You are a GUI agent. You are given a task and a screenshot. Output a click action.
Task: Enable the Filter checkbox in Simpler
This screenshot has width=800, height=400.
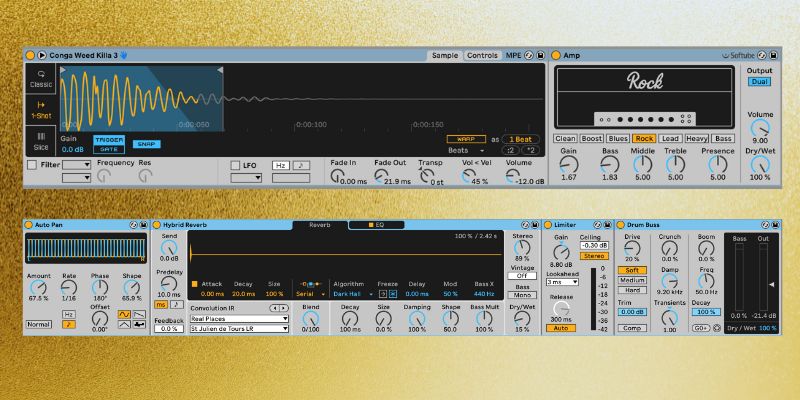32,165
